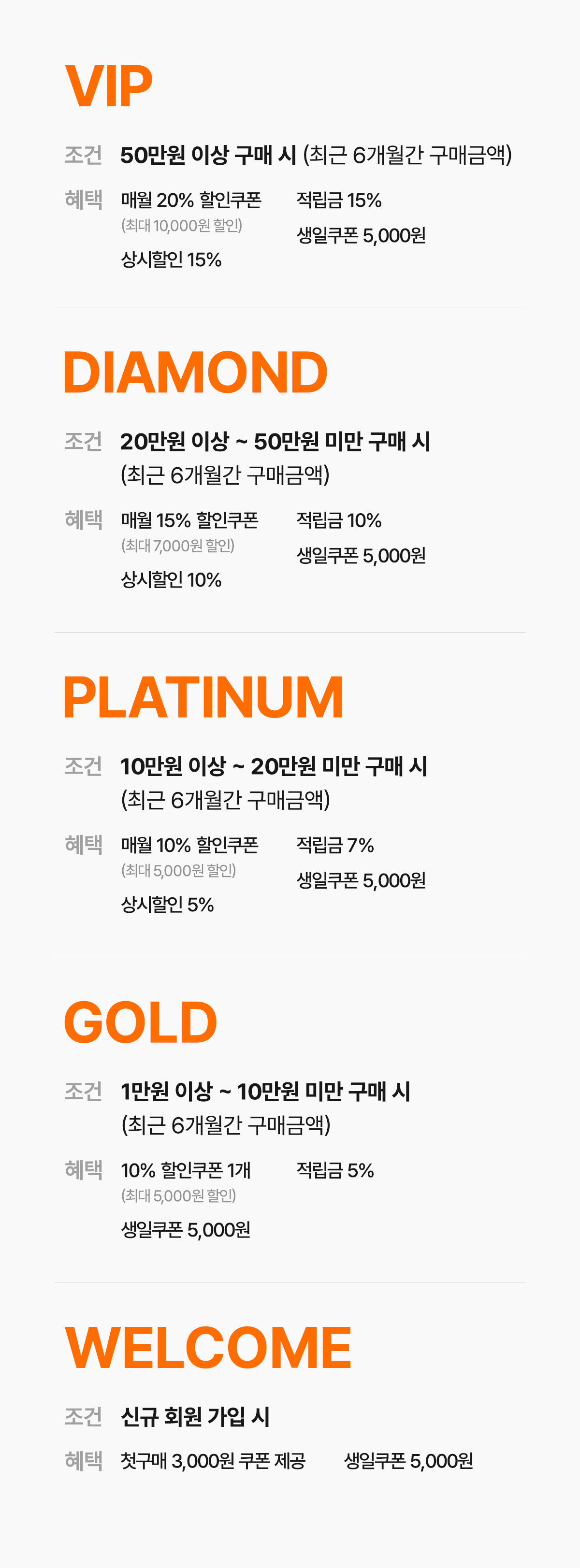This screenshot has height=1568, width=580.
Task: Click DIAMOND 매월 15% 할인쿠폰 benefit
Action: 189,520
